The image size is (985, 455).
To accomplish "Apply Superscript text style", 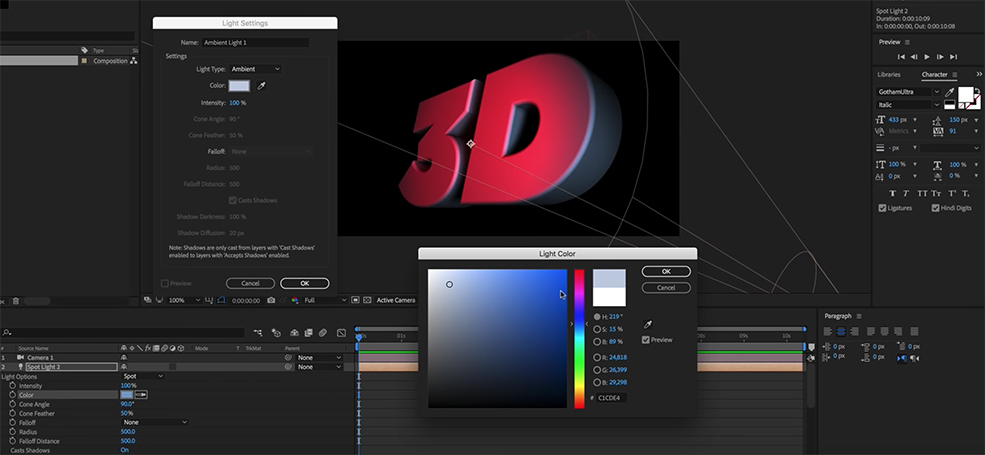I will [x=952, y=194].
